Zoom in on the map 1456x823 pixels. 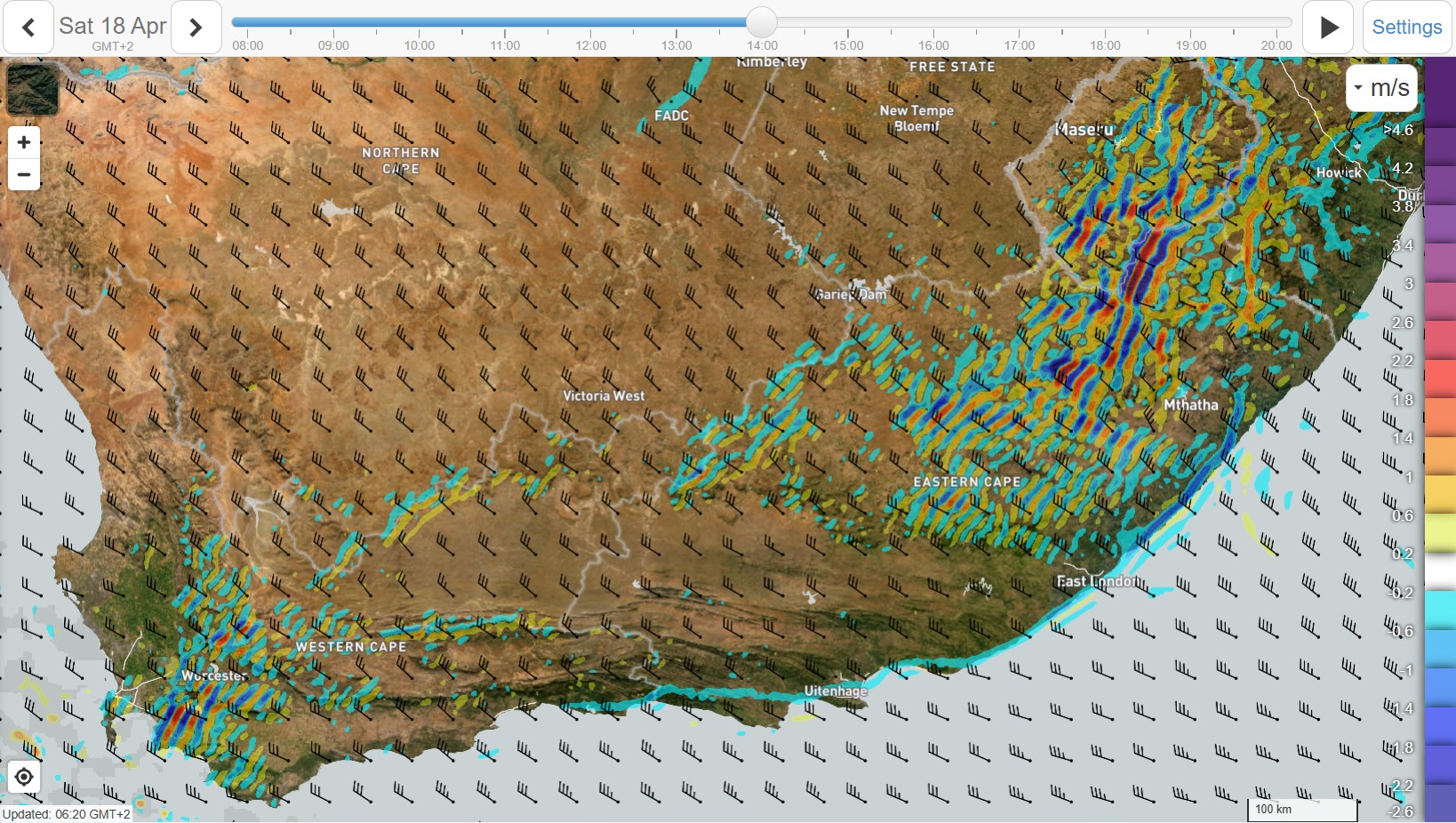coord(24,142)
